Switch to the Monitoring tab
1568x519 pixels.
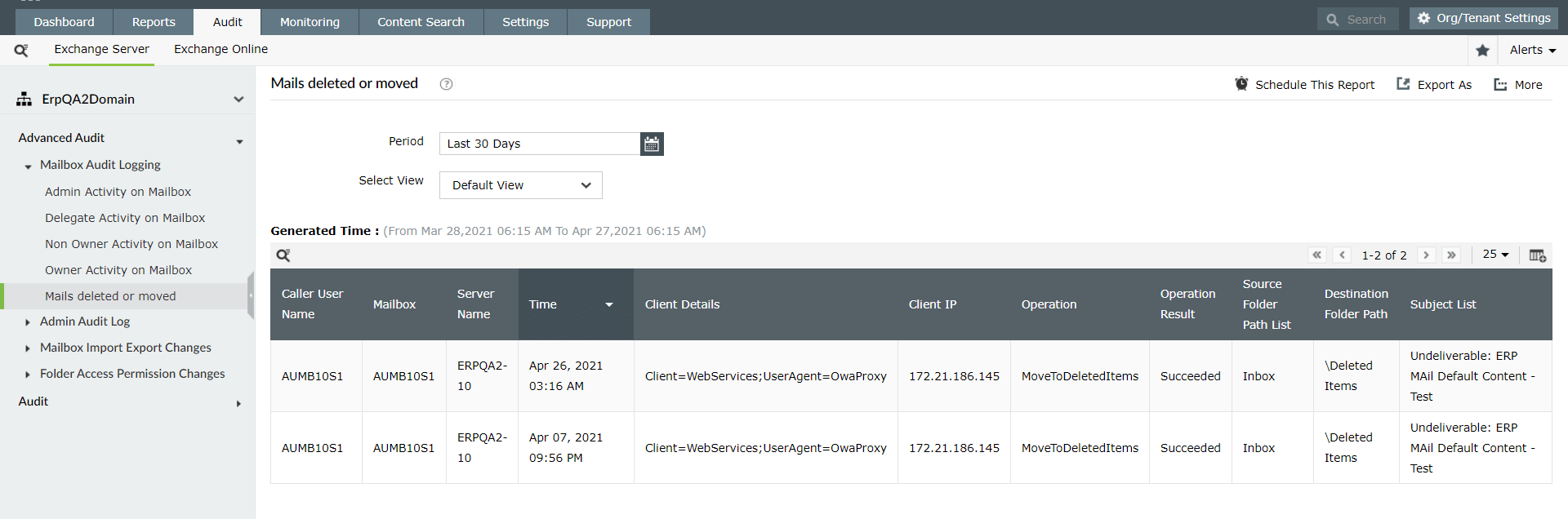(x=310, y=22)
